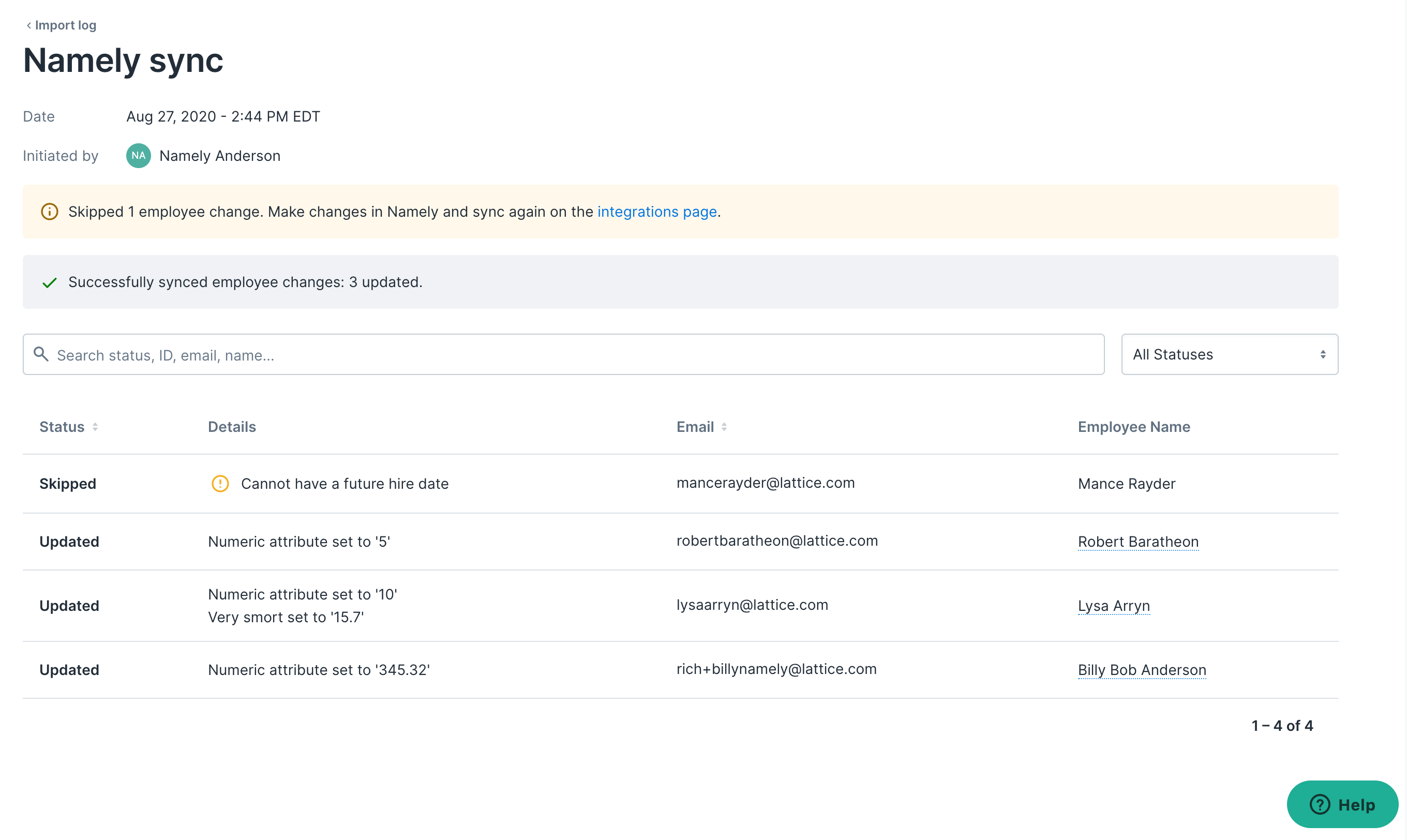Go back to Import log
The width and height of the screenshot is (1407, 840).
61,25
